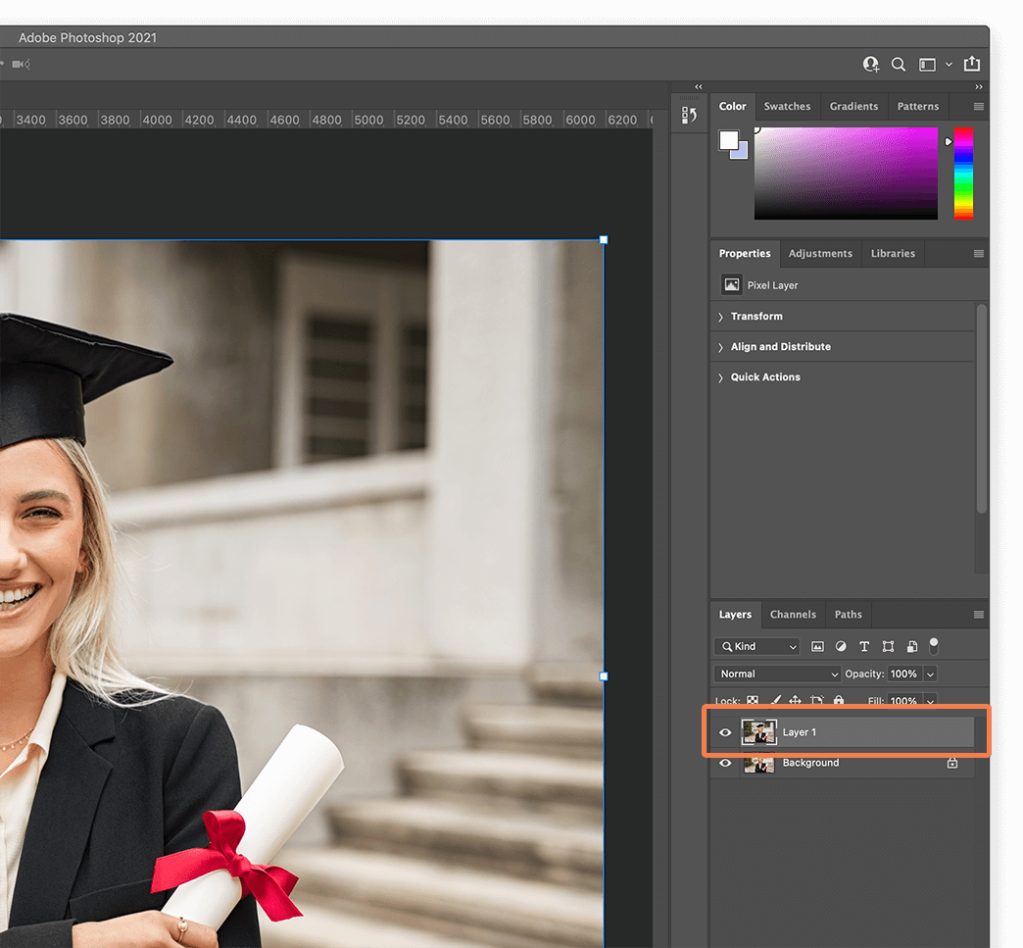Filter for pixel layers icon
Image resolution: width=1023 pixels, height=948 pixels.
817,647
